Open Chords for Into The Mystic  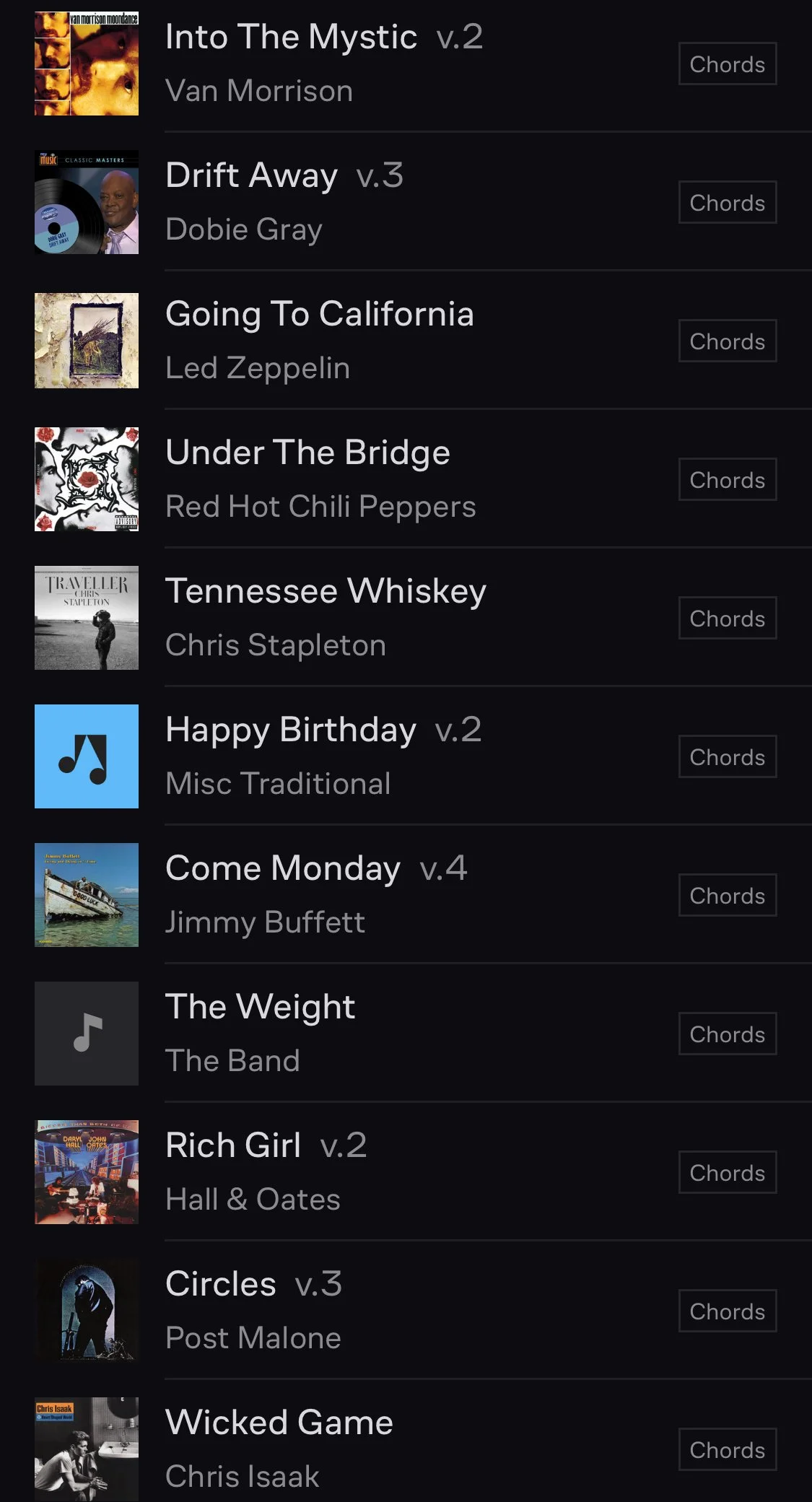click(x=728, y=64)
